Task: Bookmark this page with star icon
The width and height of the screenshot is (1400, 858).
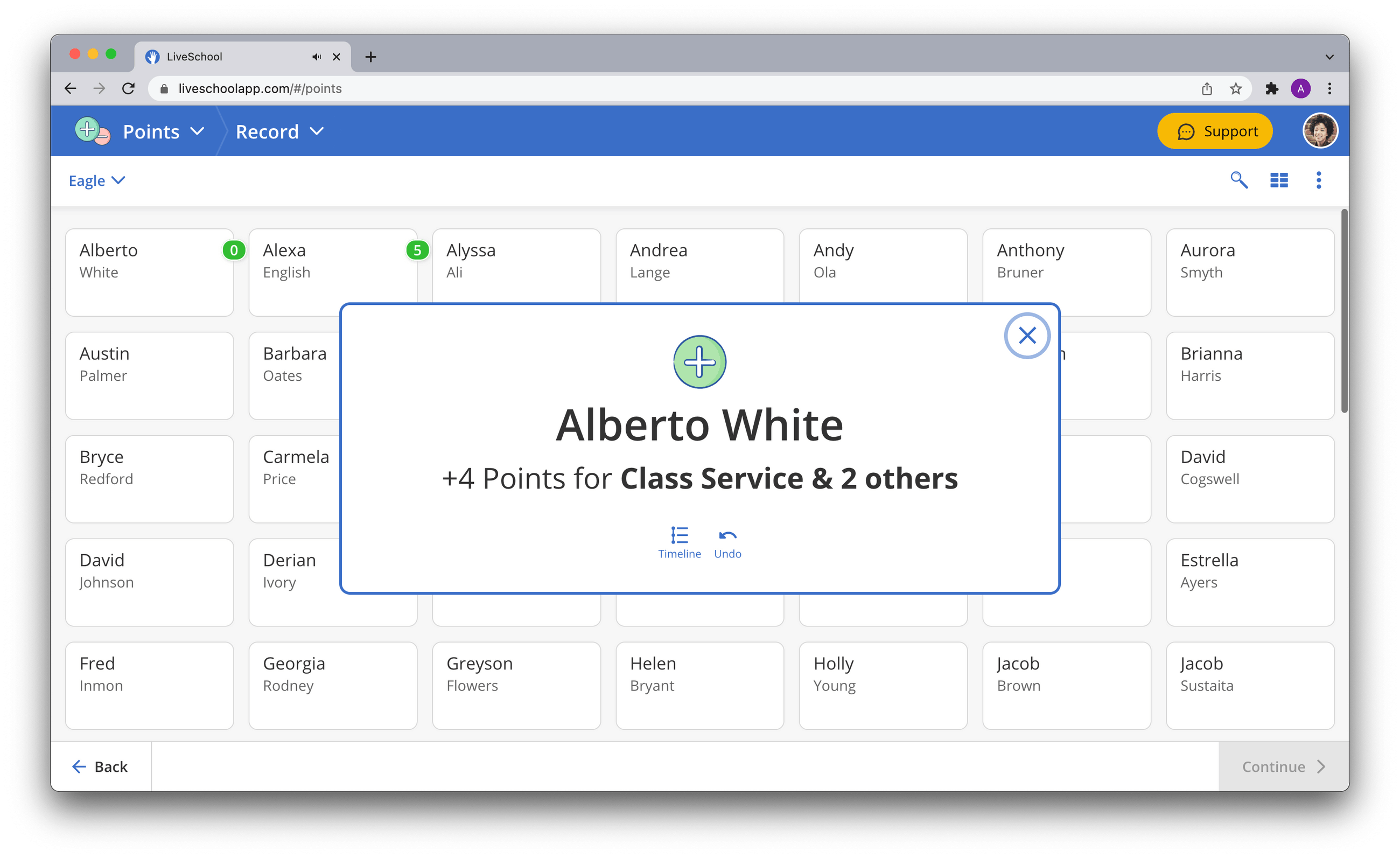Action: 1235,89
